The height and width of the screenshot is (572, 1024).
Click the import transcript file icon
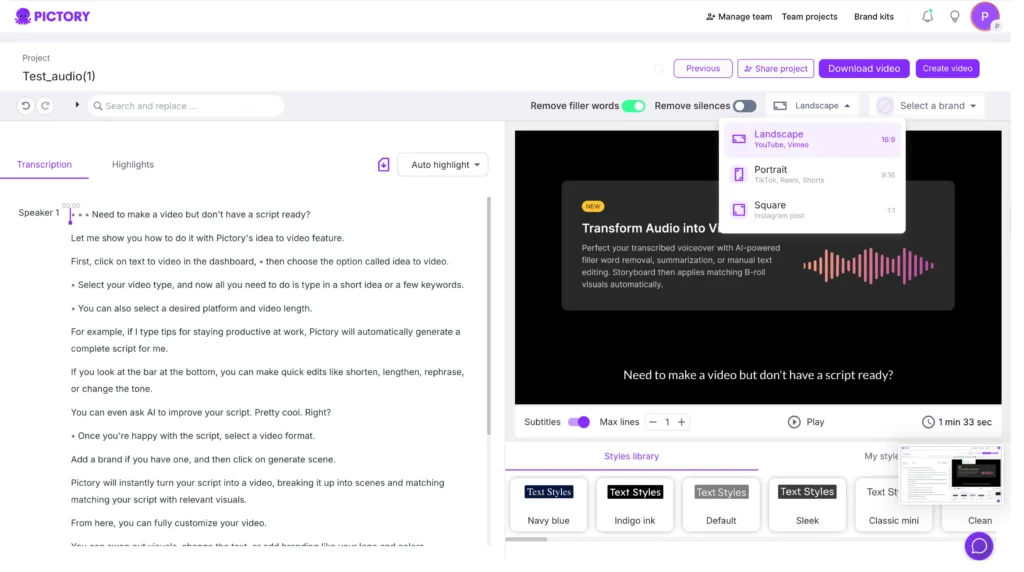click(383, 165)
